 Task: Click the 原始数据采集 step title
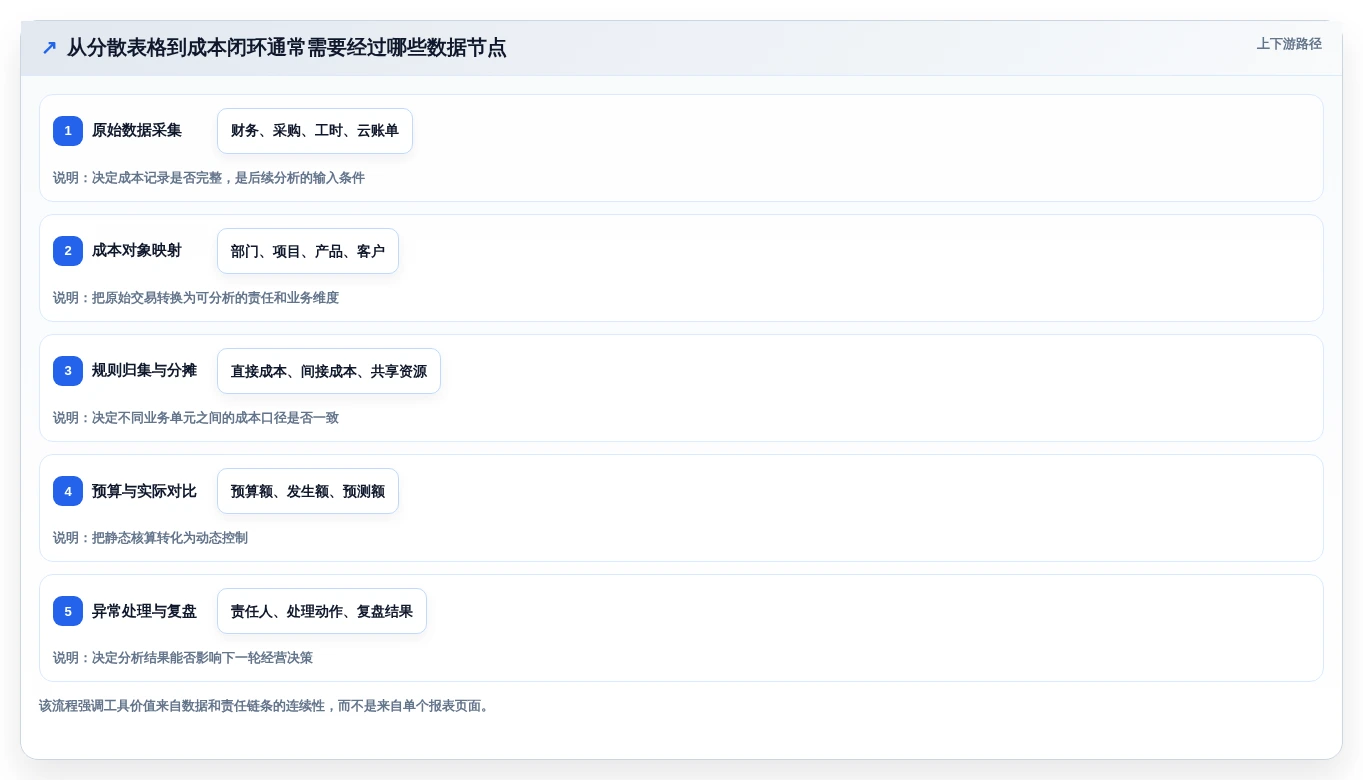[137, 131]
